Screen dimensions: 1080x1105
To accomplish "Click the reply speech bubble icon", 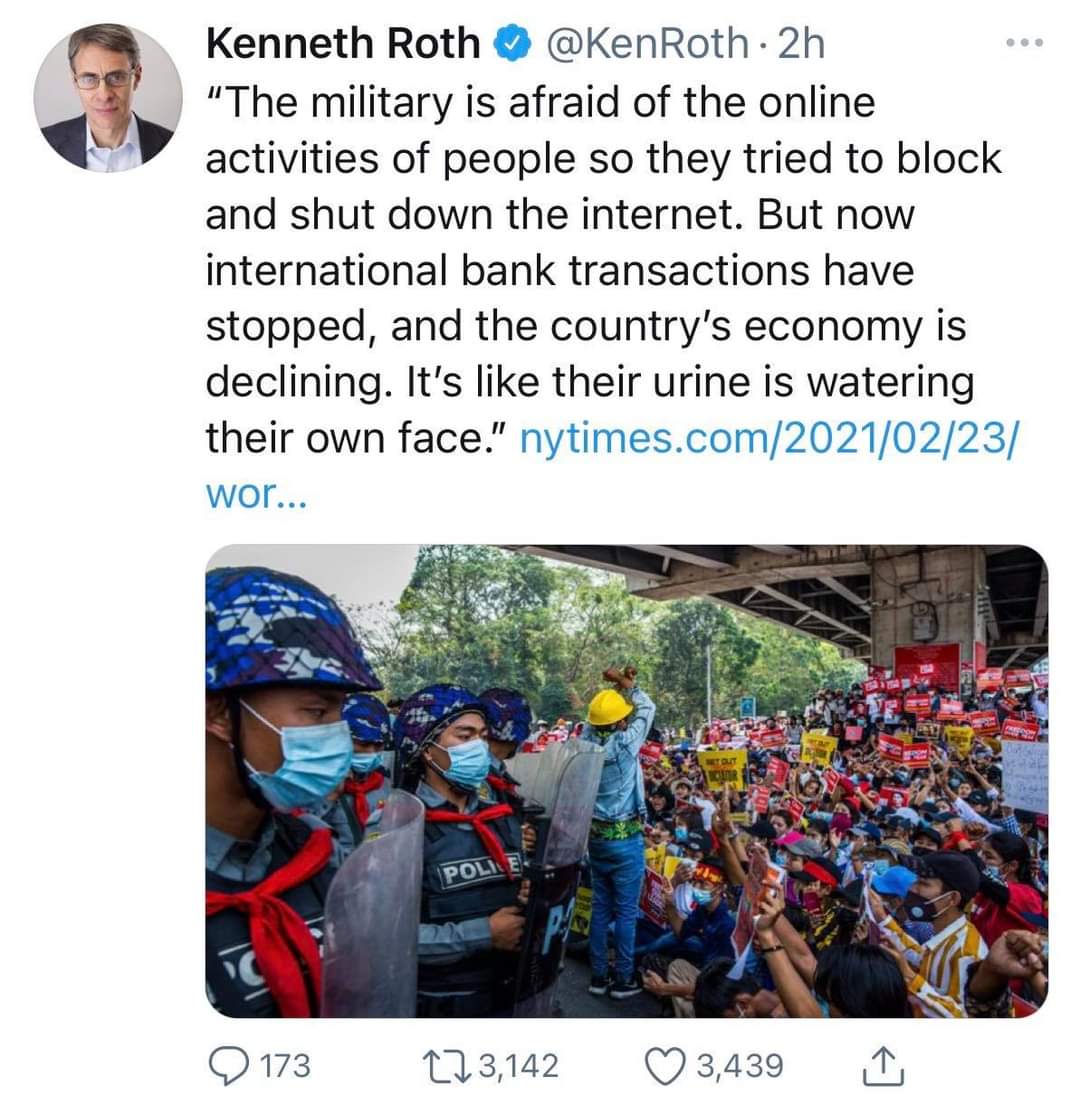I will tap(229, 1065).
